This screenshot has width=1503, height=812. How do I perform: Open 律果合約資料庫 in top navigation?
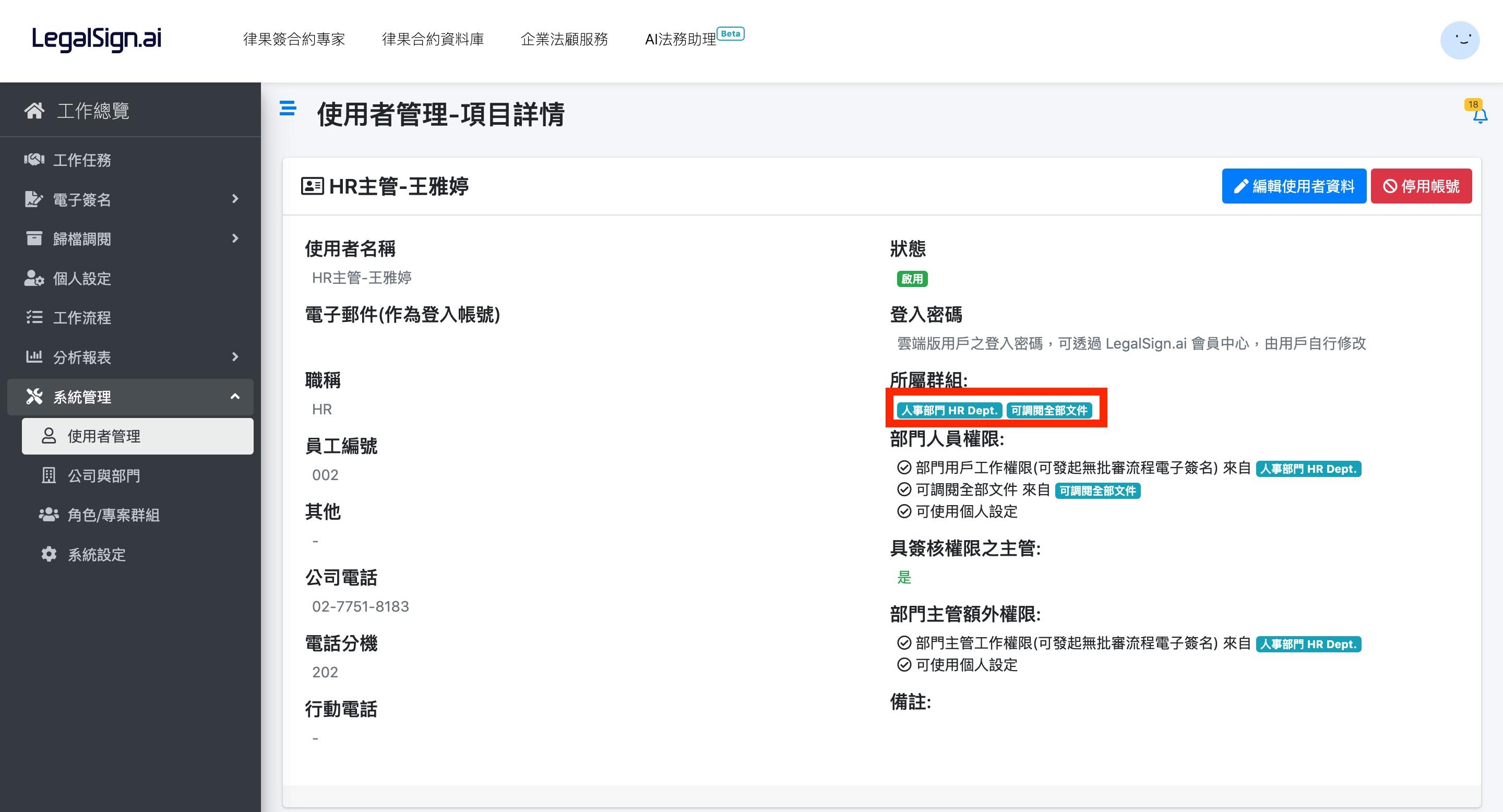click(432, 39)
